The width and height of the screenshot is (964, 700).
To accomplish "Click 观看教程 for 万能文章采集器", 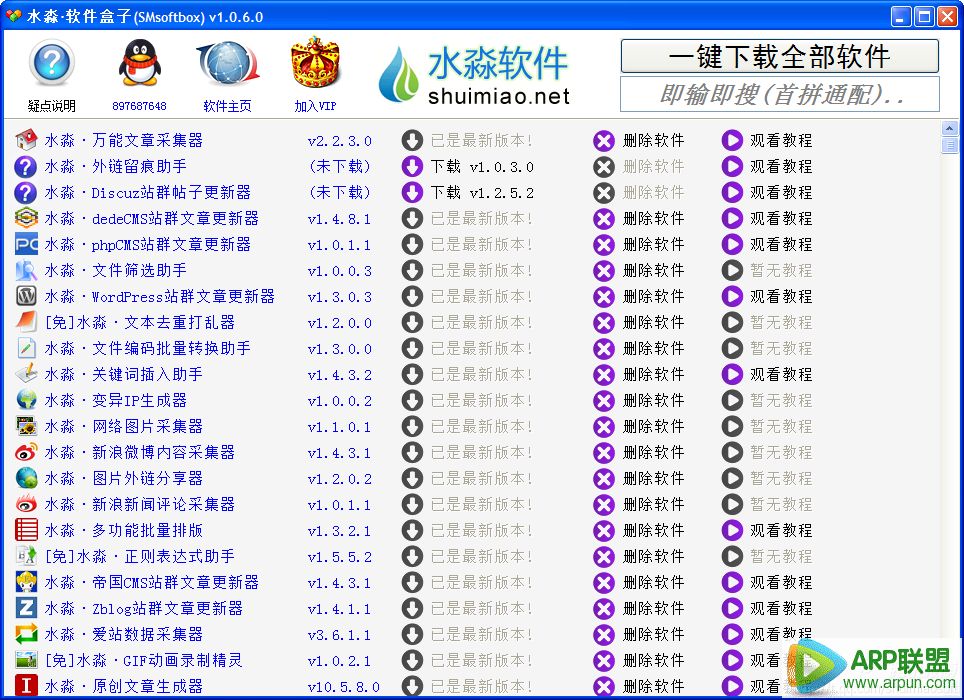I will pyautogui.click(x=781, y=140).
